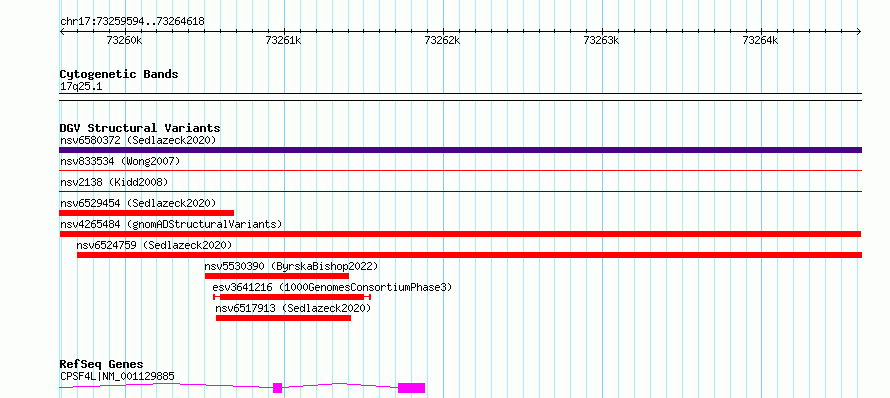Click the nsv6580372 (Sedlazeck2020) label

138,140
